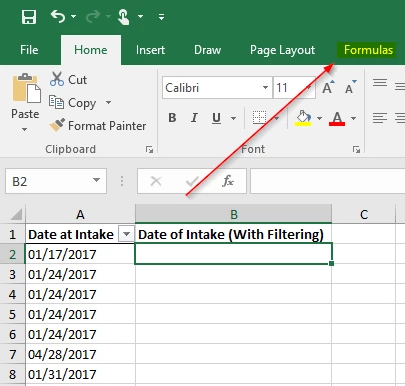Click the Select All corner triangle
Image resolution: width=405 pixels, height=386 pixels.
point(16,214)
